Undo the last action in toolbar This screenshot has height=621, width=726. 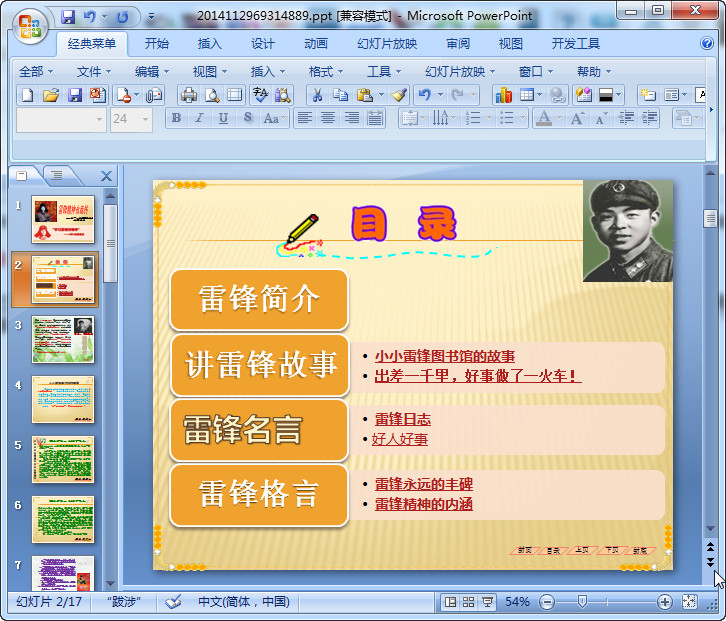425,95
